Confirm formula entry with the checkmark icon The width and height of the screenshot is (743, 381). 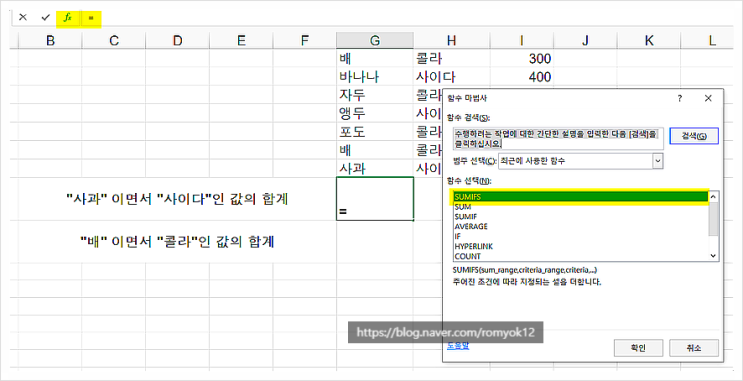pos(45,18)
